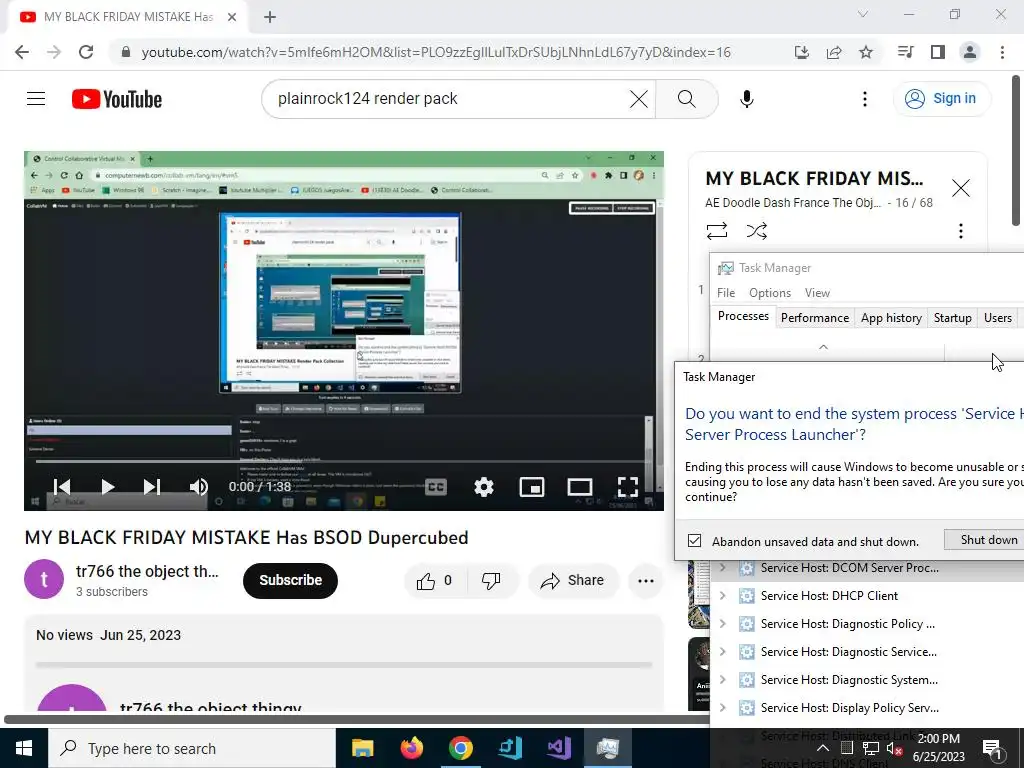Screen dimensions: 1024x768
Task: Open the playlist three-dot options menu
Action: point(961,231)
